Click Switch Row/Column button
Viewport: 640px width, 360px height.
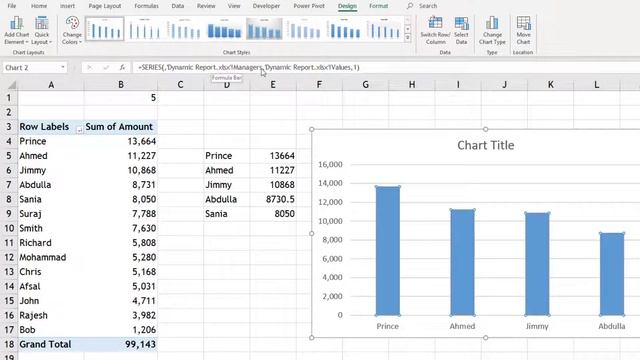(x=435, y=30)
